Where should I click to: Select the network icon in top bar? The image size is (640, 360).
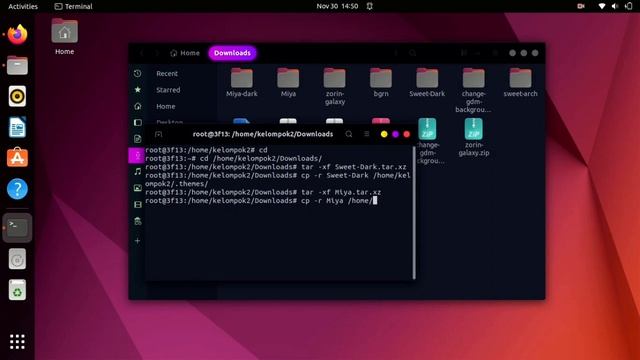point(602,6)
